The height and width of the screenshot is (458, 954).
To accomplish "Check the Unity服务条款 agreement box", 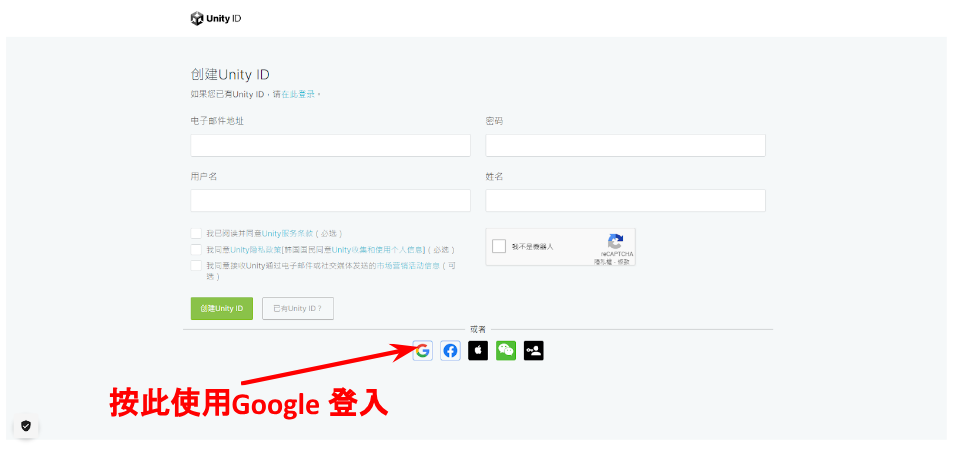I will tap(196, 233).
